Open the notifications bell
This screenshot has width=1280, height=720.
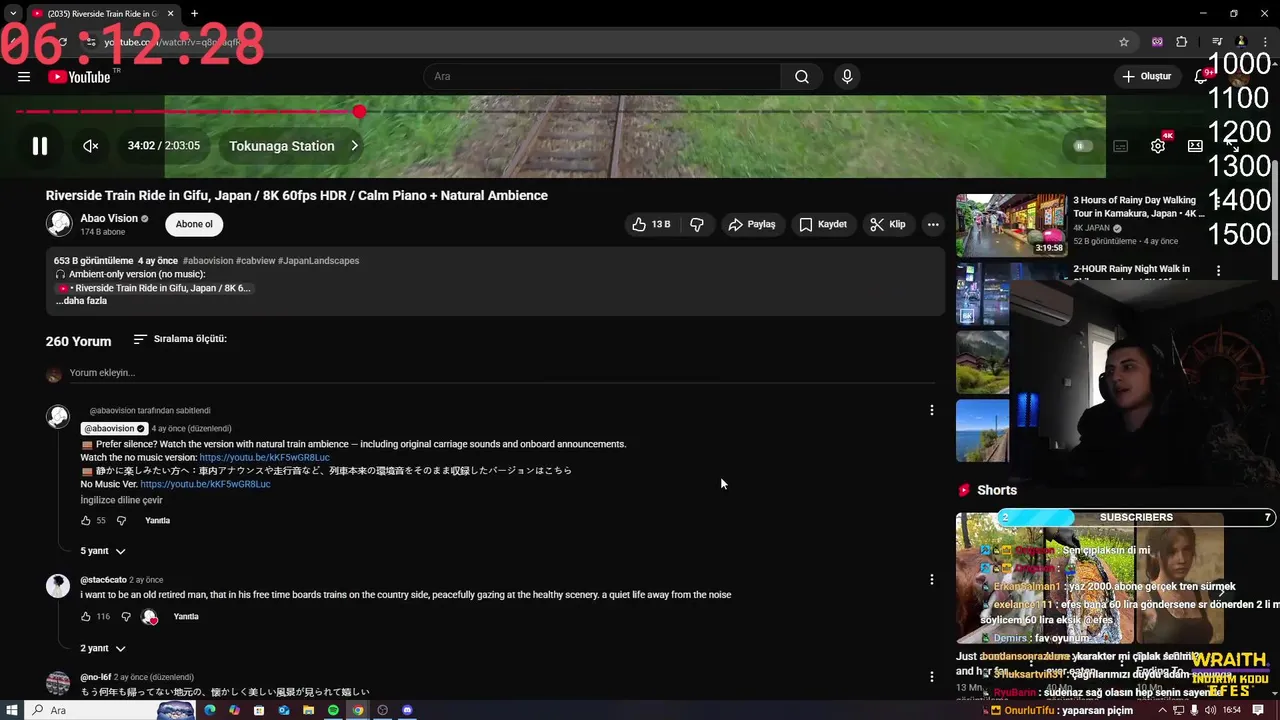click(x=1201, y=77)
